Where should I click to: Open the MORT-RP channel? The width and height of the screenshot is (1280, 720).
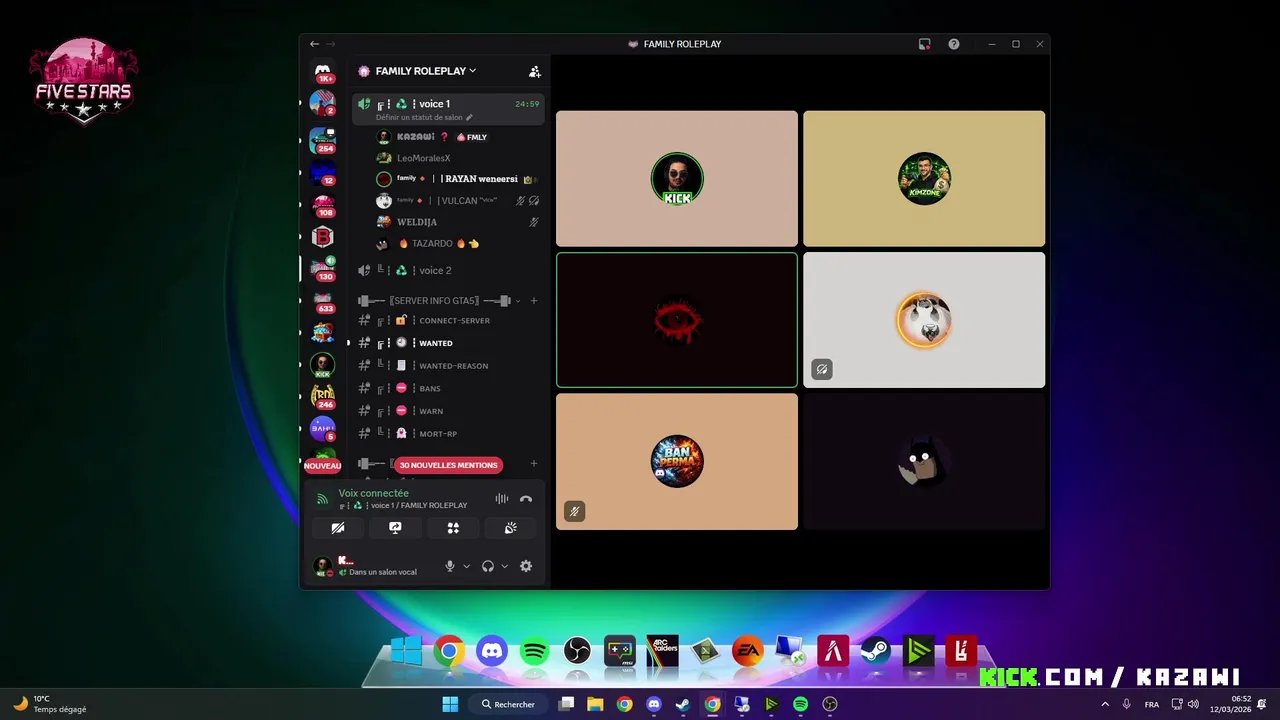[x=448, y=433]
